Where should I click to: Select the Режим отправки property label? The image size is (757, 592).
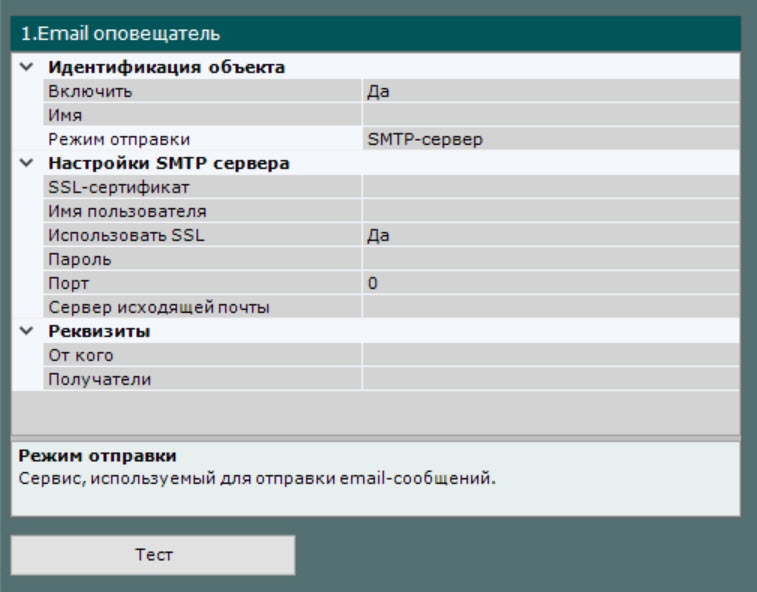[x=119, y=140]
